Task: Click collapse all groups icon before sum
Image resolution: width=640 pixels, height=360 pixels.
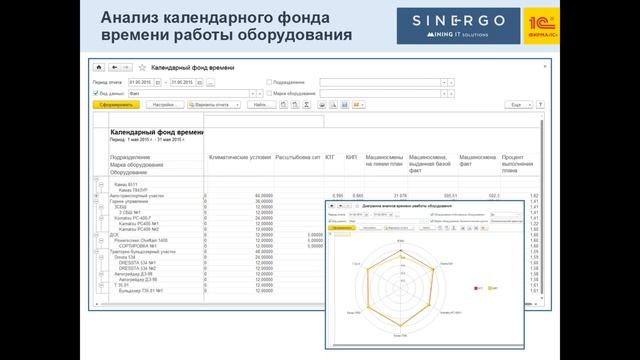Action: pos(295,105)
